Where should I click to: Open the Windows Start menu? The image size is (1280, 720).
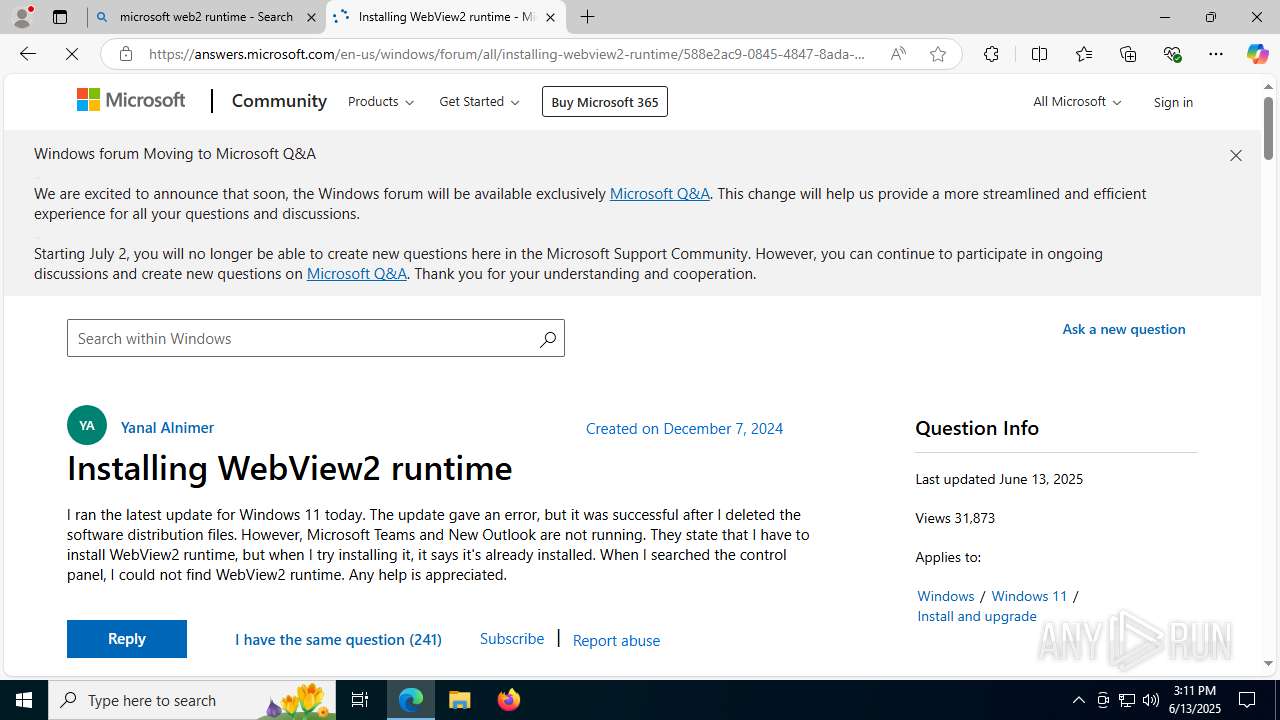tap(24, 700)
